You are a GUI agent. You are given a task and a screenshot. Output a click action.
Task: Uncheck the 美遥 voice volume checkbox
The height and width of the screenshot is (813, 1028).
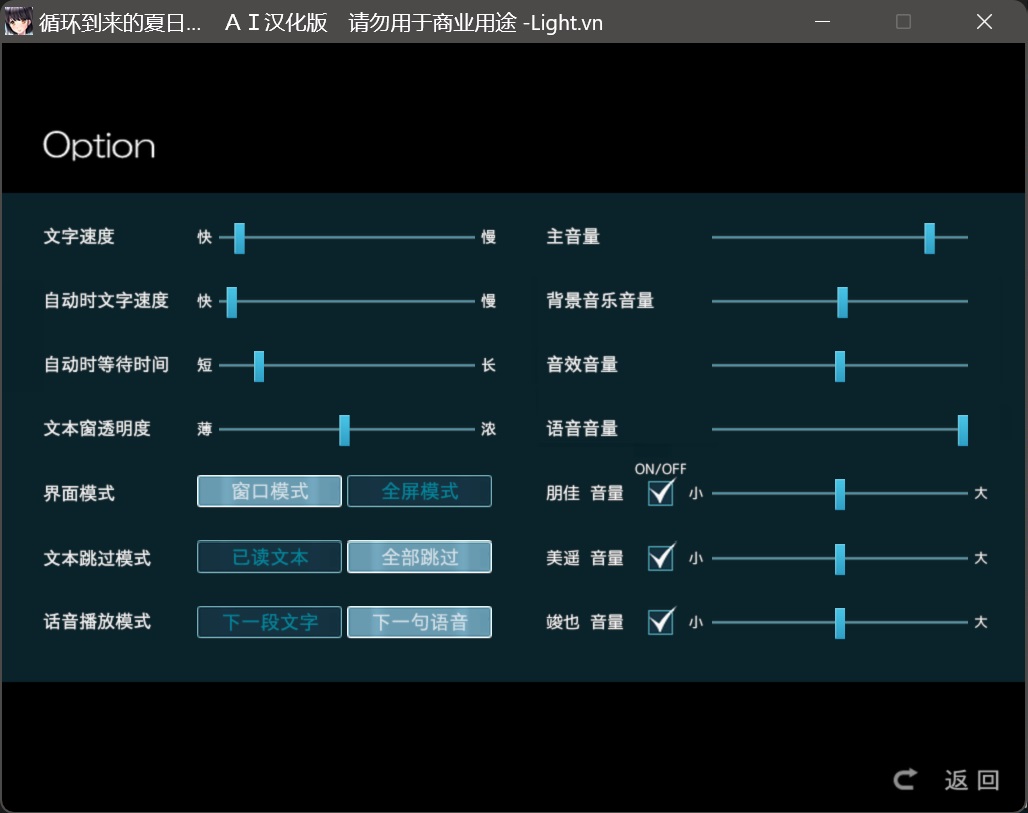(661, 557)
